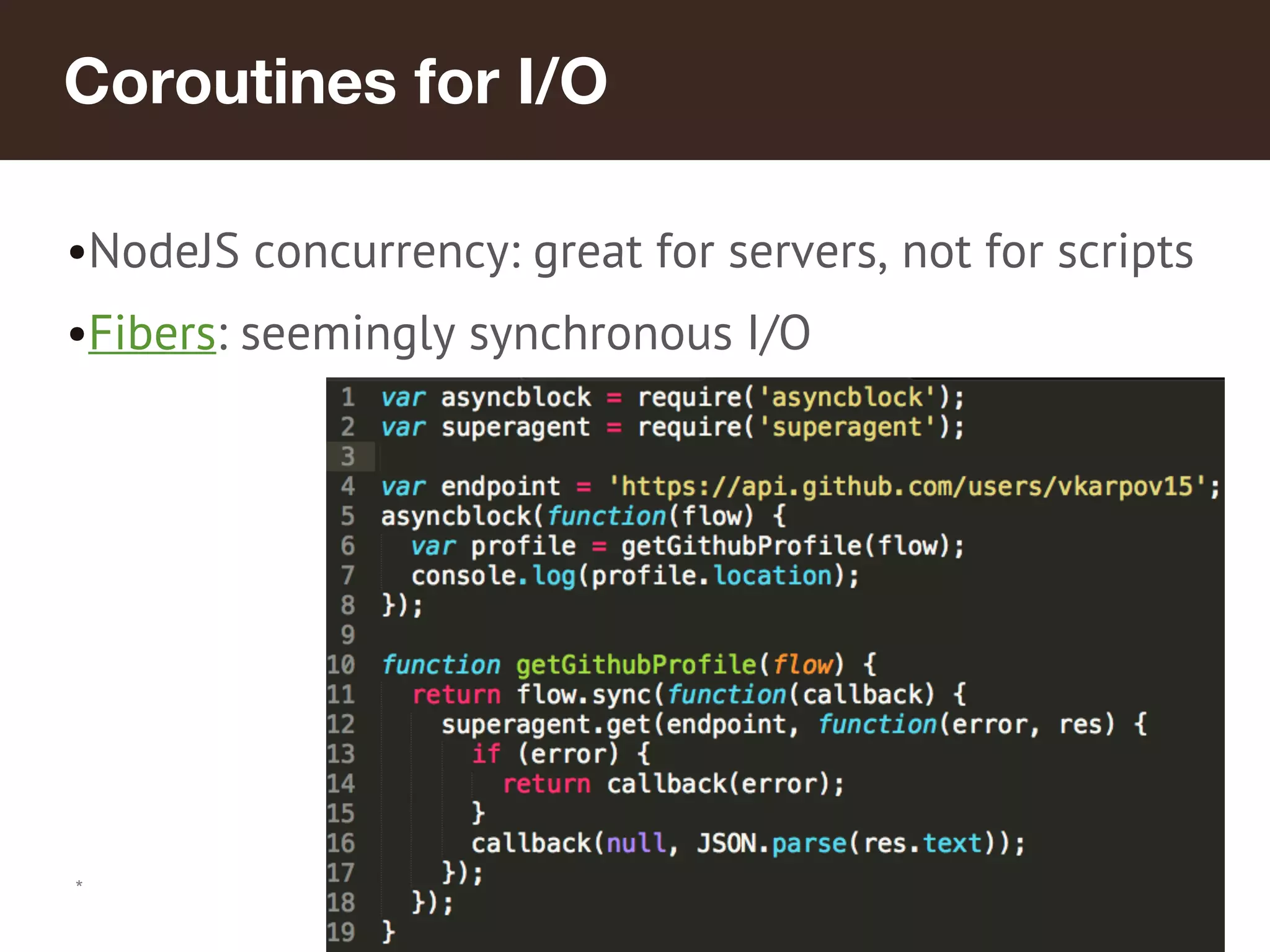Click superagent.get on line 12
This screenshot has width=1270, height=952.
[546, 725]
